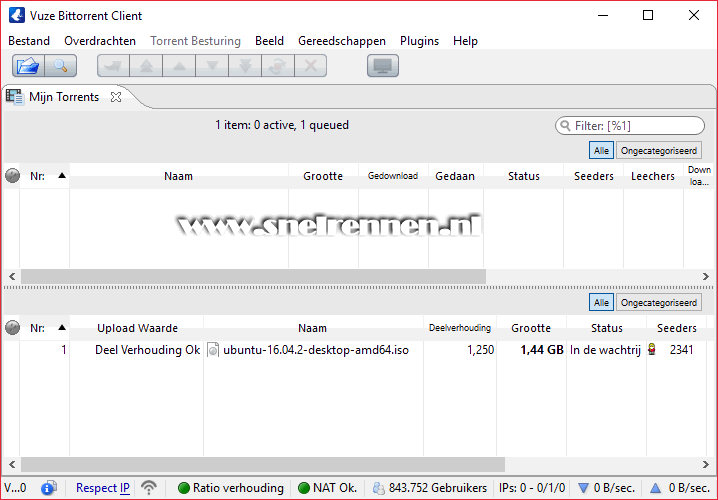This screenshot has height=500, width=718.
Task: Click health column icon in lower table
Action: point(12,328)
